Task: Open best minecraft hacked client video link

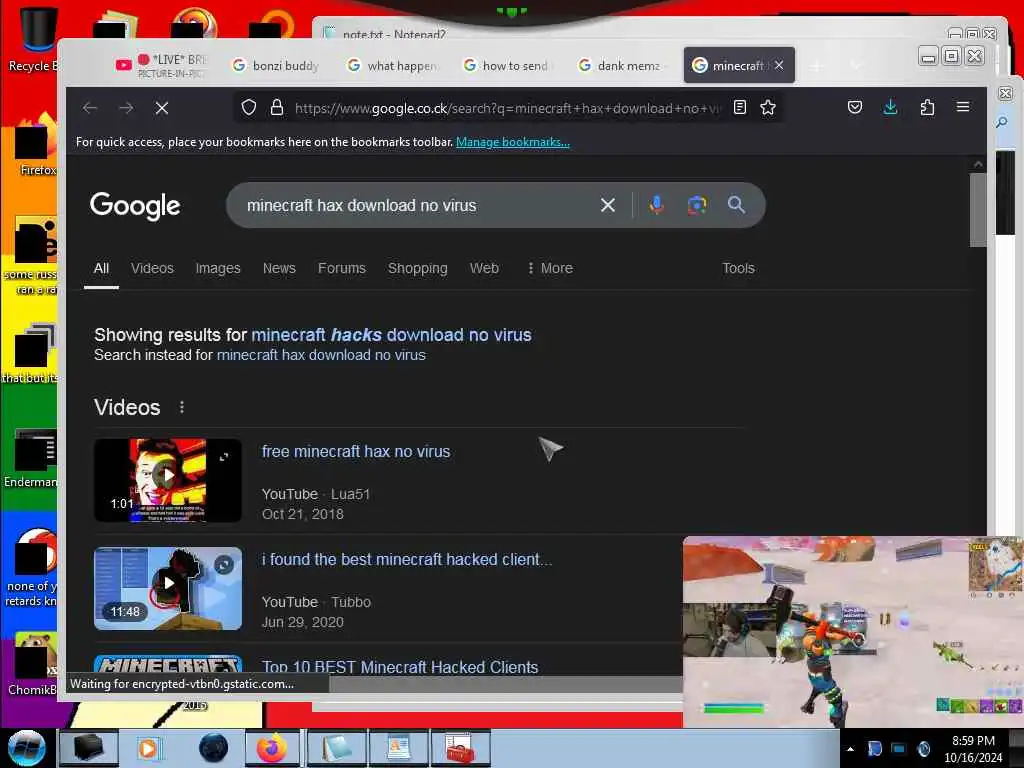Action: click(x=407, y=560)
